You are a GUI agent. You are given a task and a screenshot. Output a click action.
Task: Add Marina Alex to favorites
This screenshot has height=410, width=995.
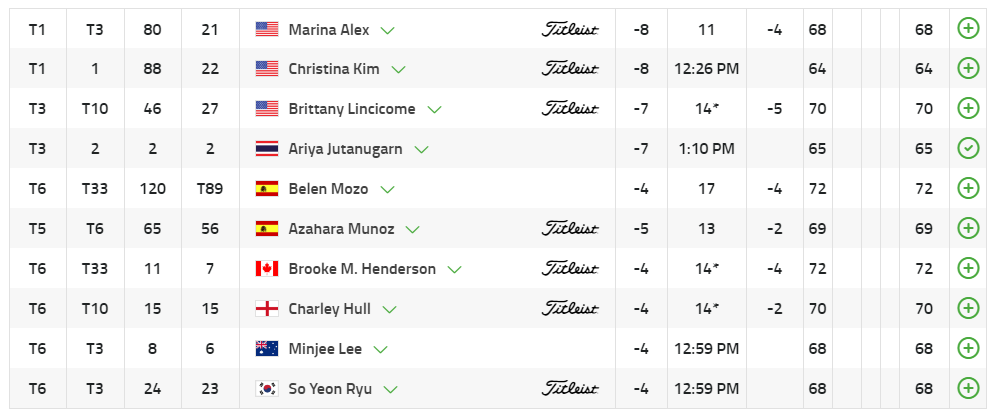[967, 29]
